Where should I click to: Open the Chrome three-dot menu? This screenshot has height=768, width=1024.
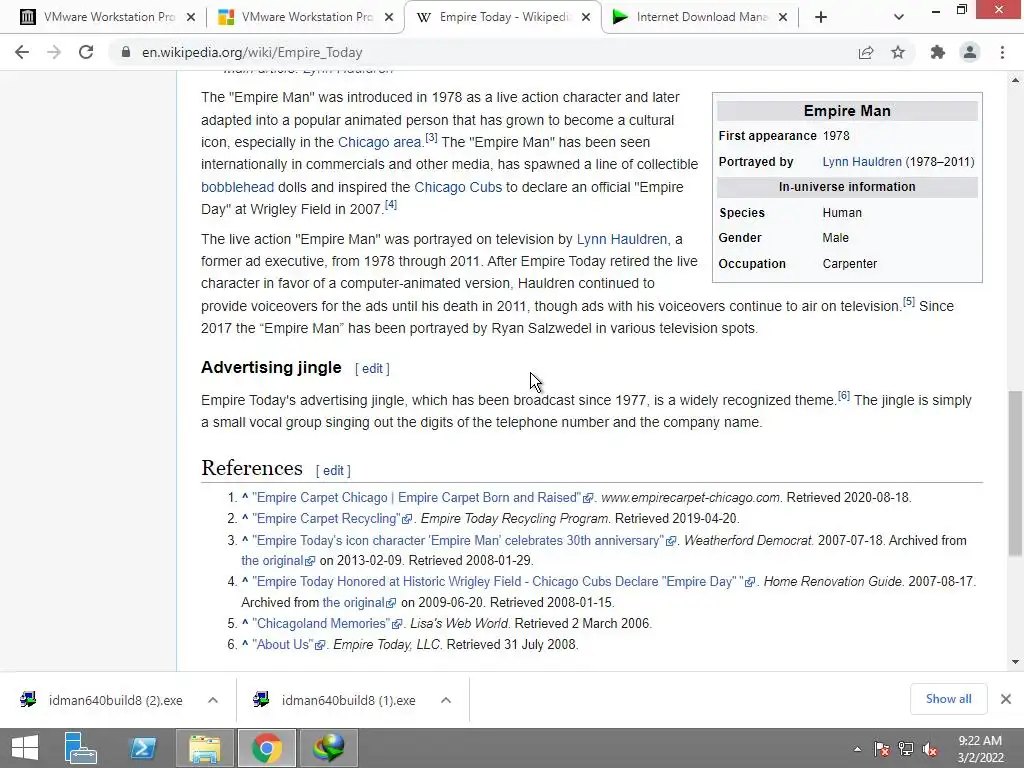coord(1002,52)
